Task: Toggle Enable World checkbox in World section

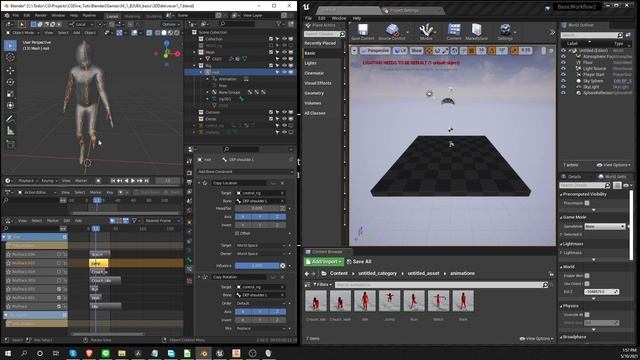Action: pyautogui.click(x=587, y=276)
